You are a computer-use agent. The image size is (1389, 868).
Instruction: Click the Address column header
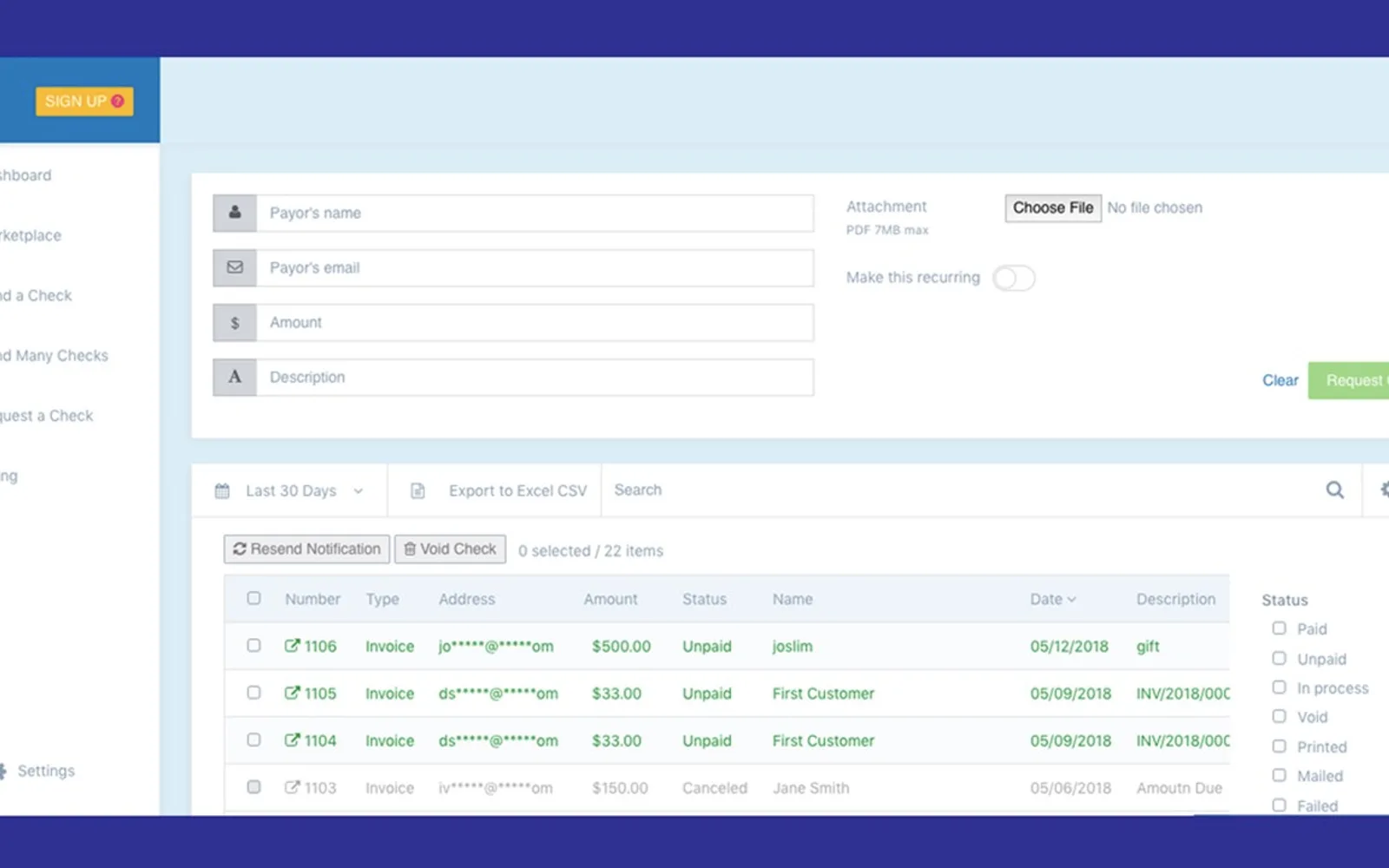pos(466,599)
